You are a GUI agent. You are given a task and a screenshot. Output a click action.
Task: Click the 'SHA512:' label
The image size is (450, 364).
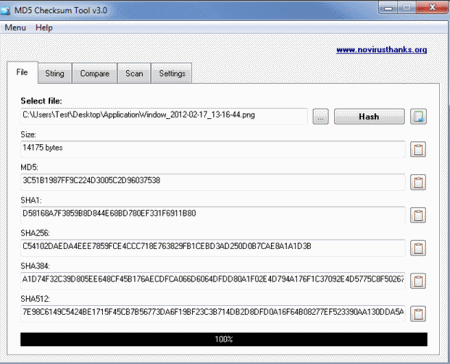(35, 299)
